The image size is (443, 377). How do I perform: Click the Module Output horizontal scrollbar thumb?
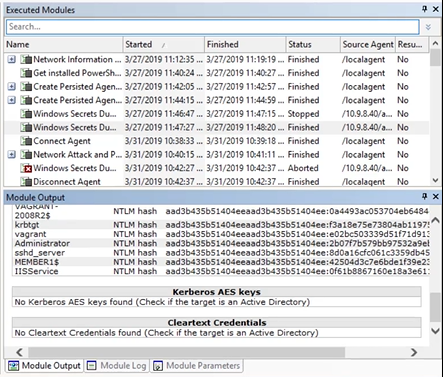186,352
